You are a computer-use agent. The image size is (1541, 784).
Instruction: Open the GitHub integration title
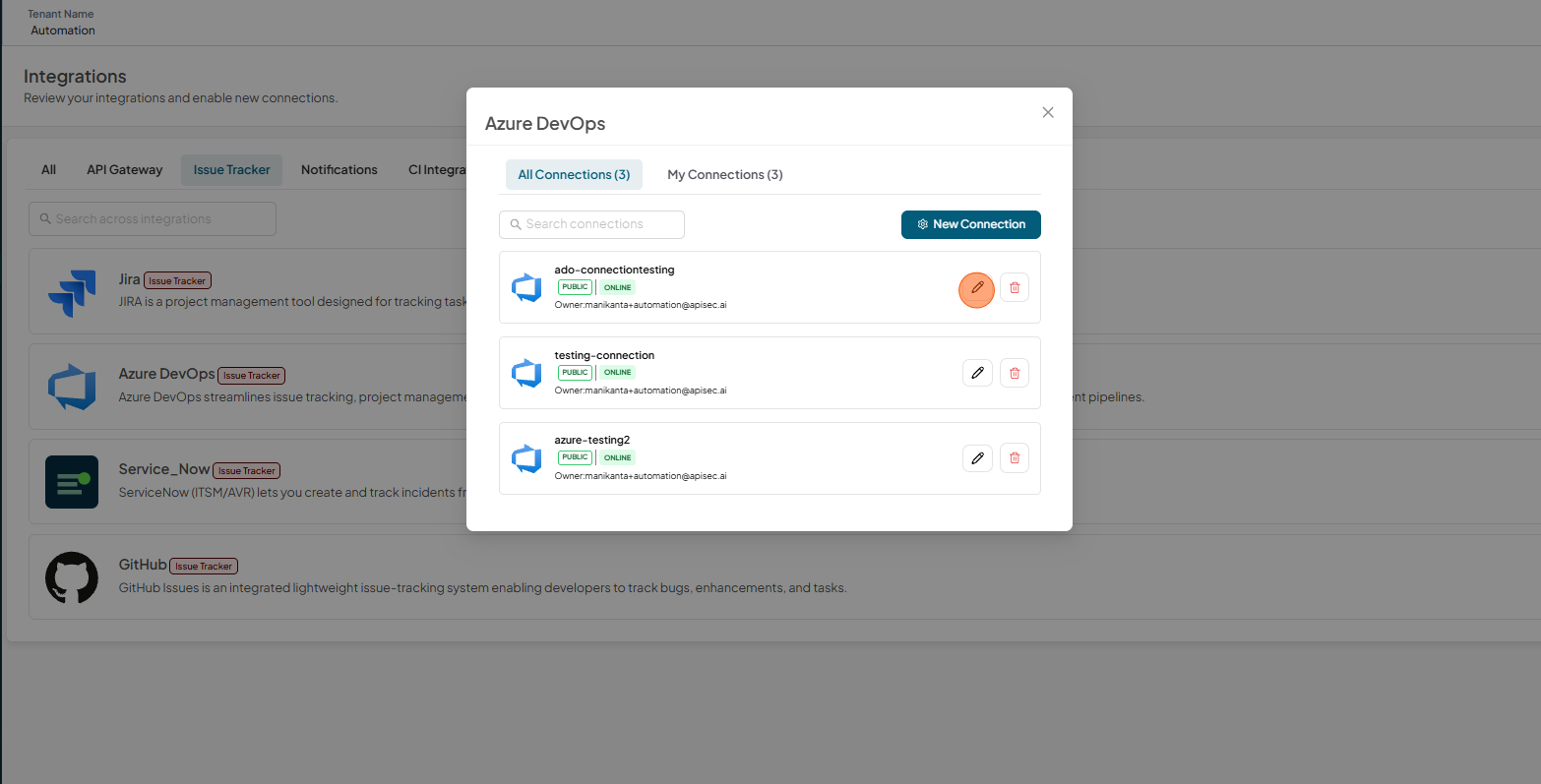(143, 565)
